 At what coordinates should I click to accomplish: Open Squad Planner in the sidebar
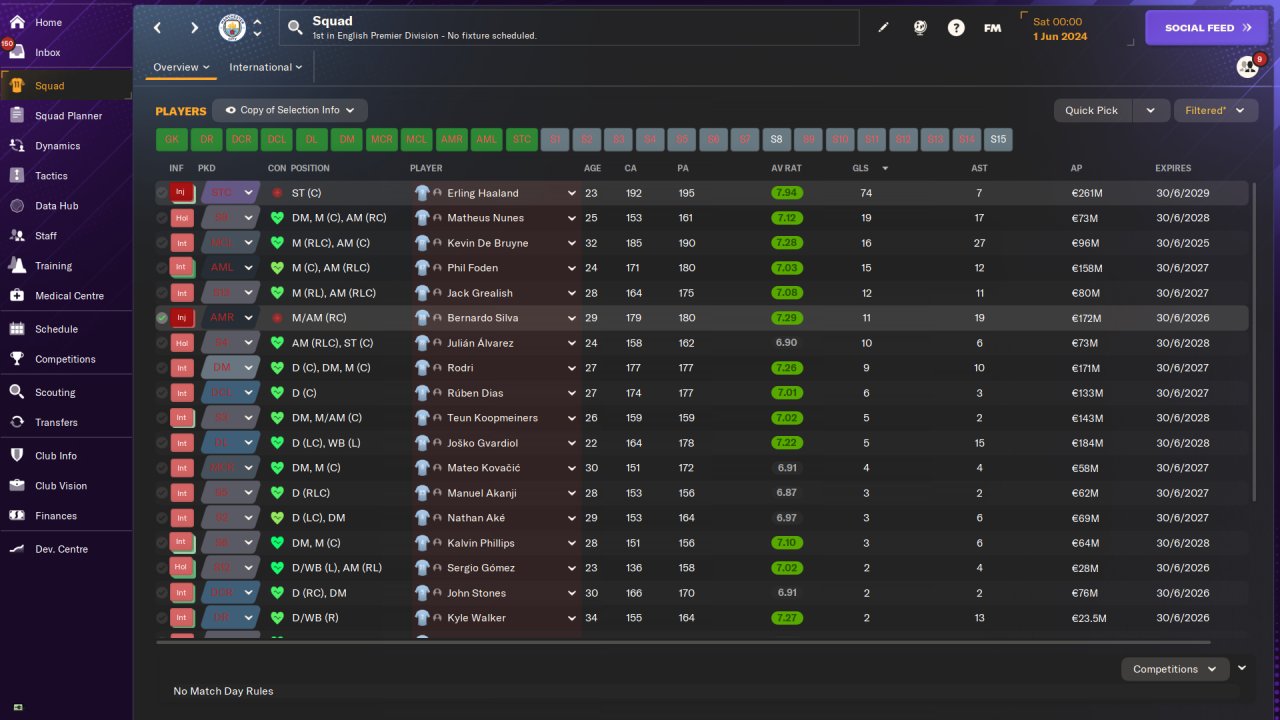[66, 116]
